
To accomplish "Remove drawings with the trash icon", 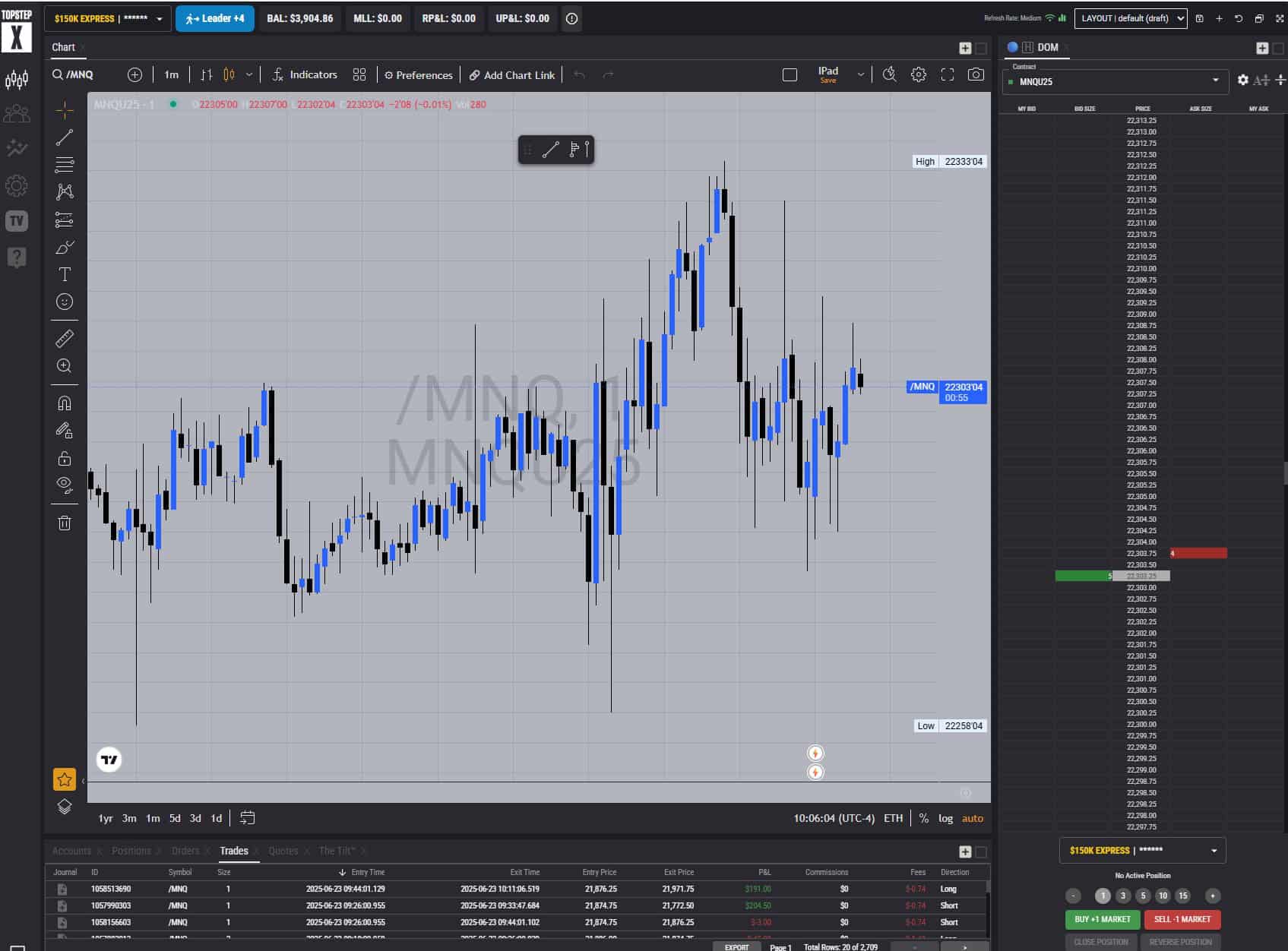I will (65, 523).
